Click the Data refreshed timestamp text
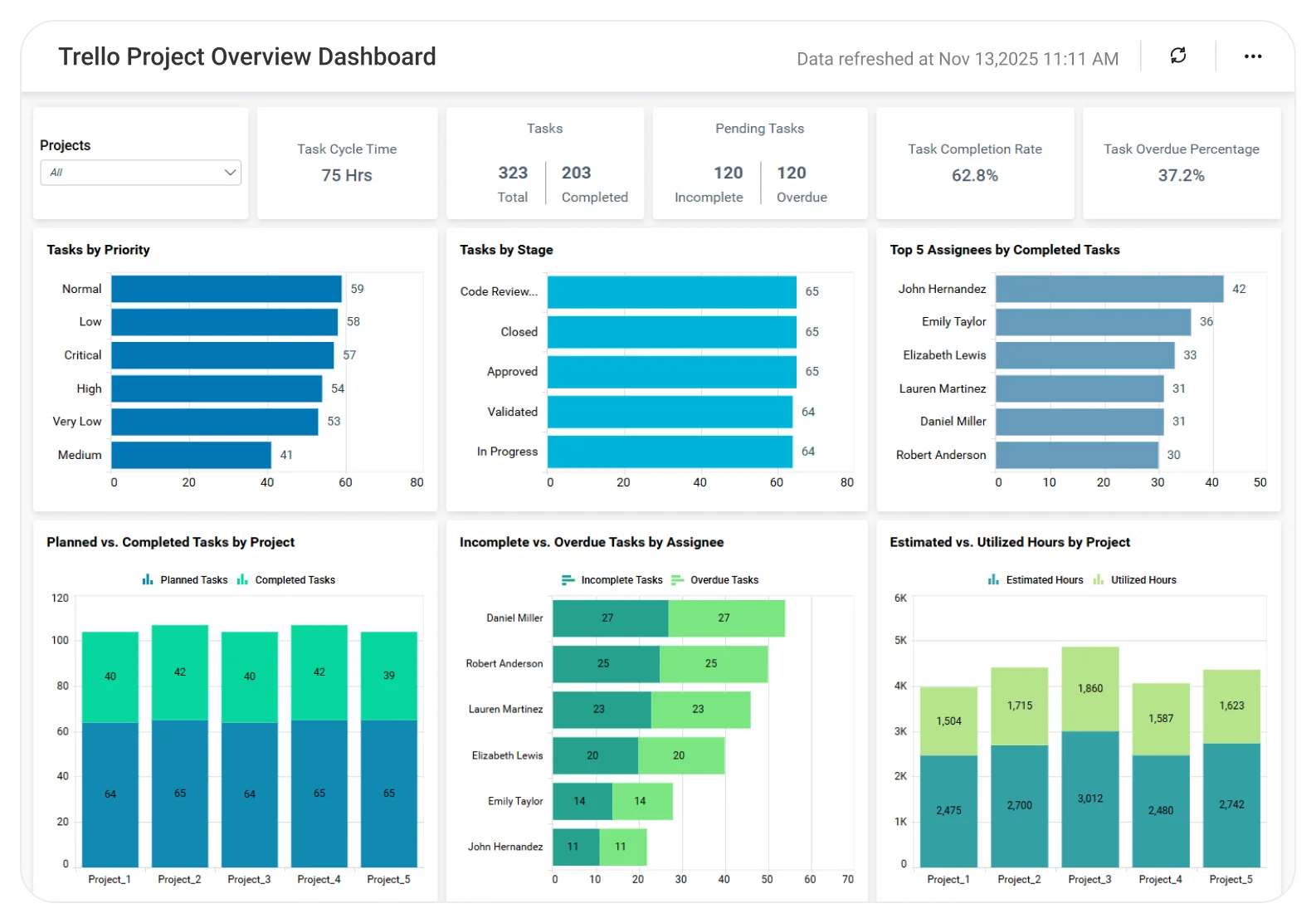 (958, 59)
